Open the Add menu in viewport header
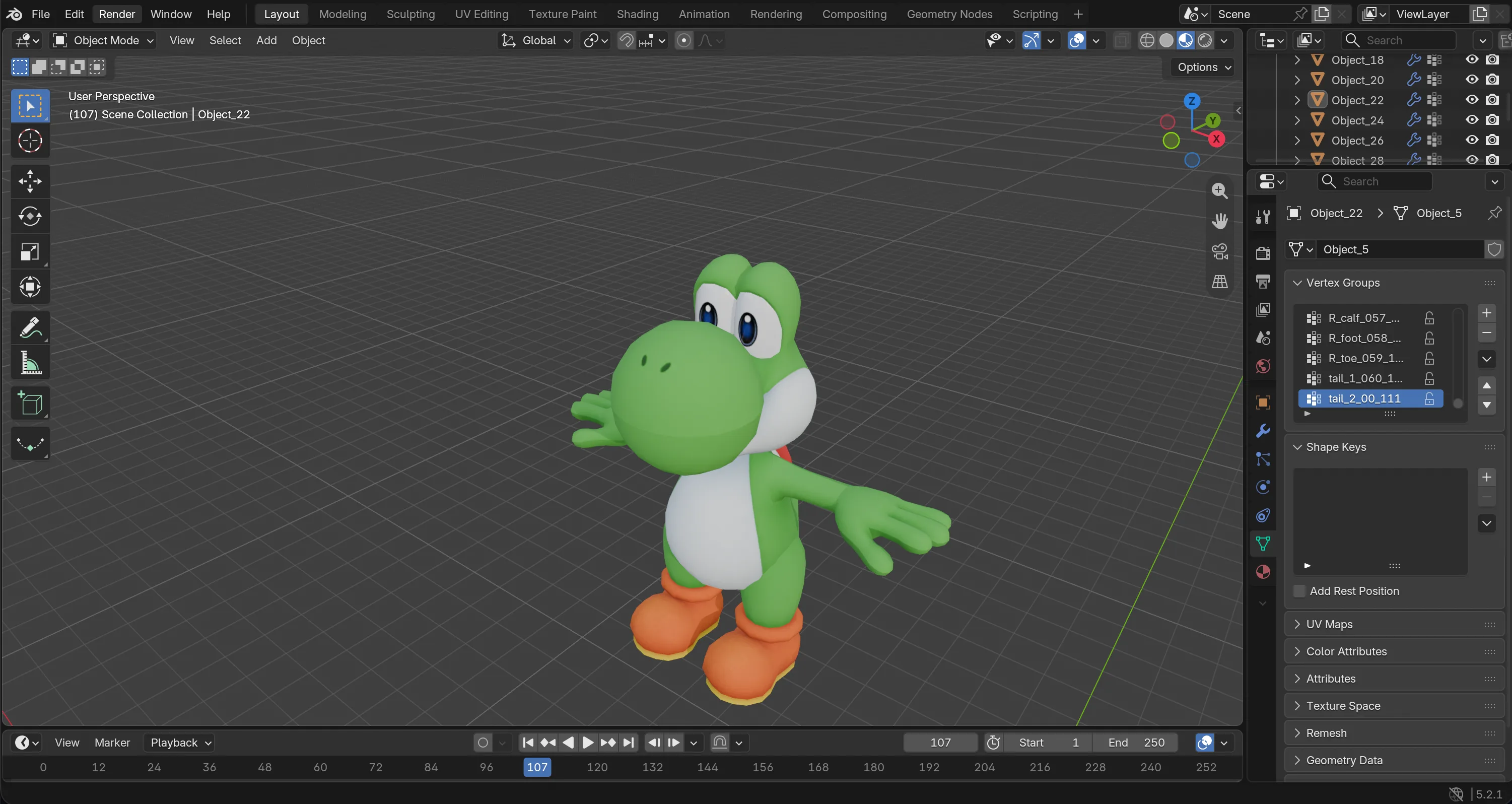1512x804 pixels. pyautogui.click(x=266, y=40)
